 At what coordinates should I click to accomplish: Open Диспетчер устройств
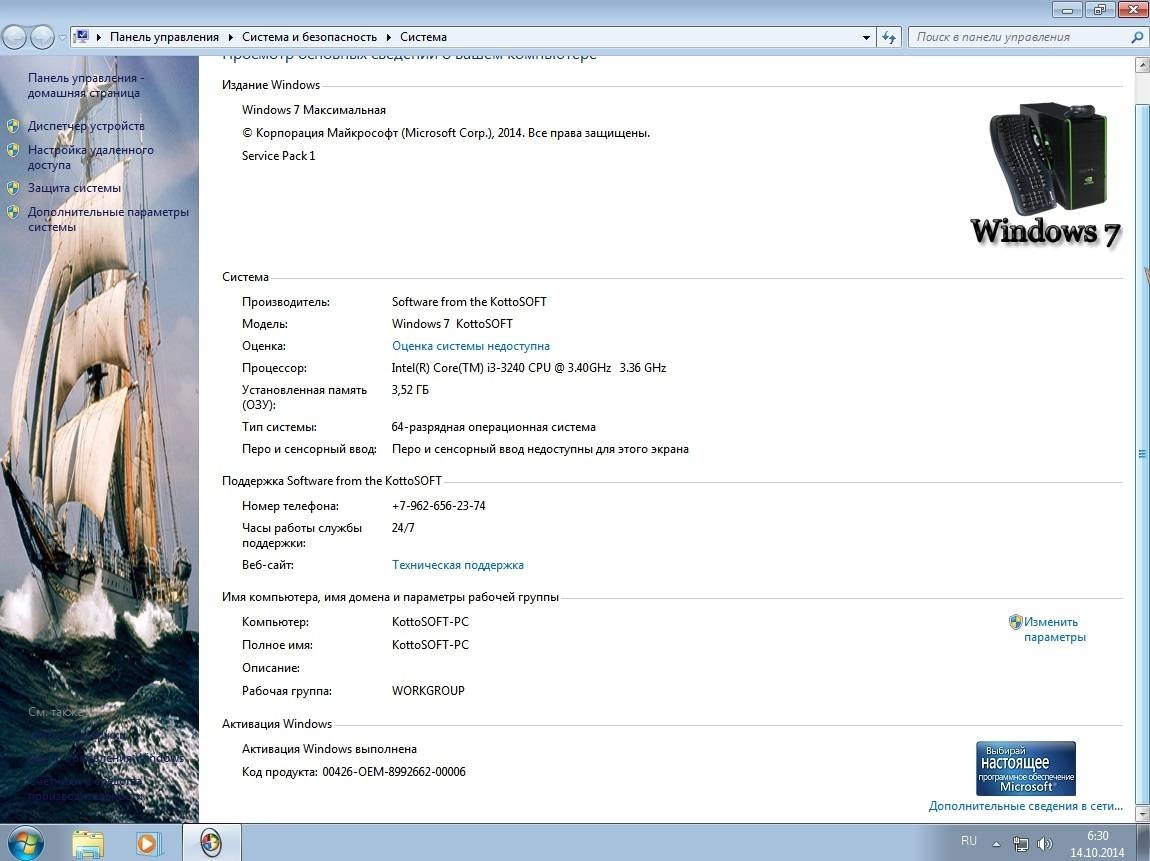click(86, 125)
